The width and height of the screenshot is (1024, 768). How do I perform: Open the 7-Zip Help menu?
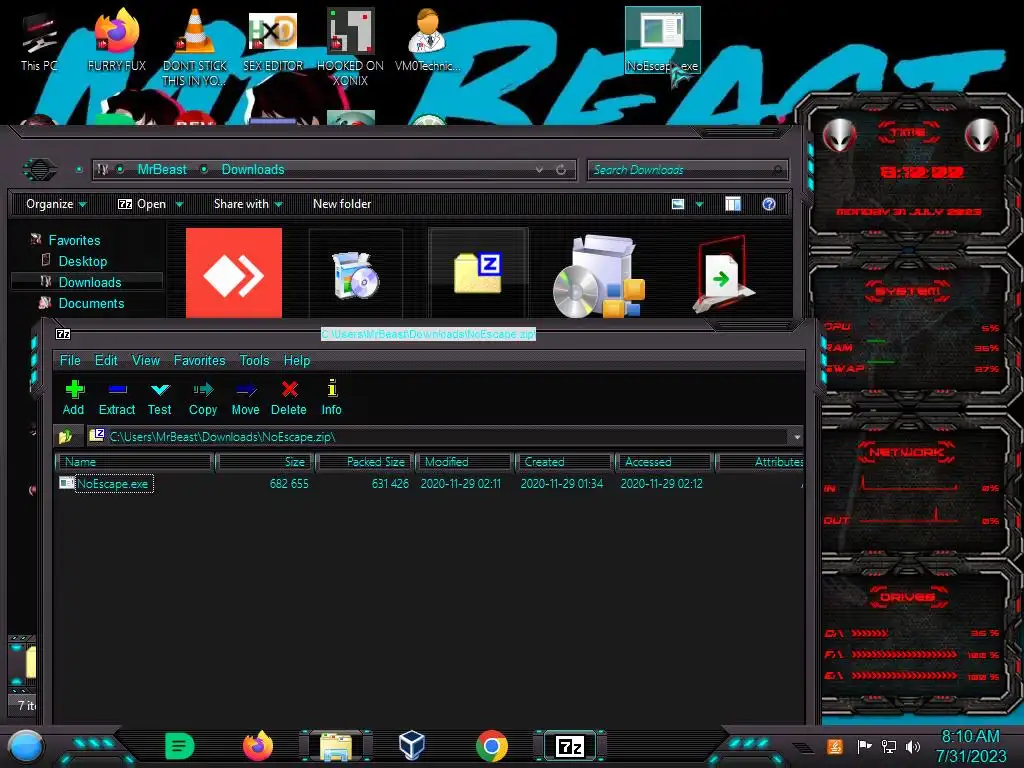pyautogui.click(x=296, y=360)
